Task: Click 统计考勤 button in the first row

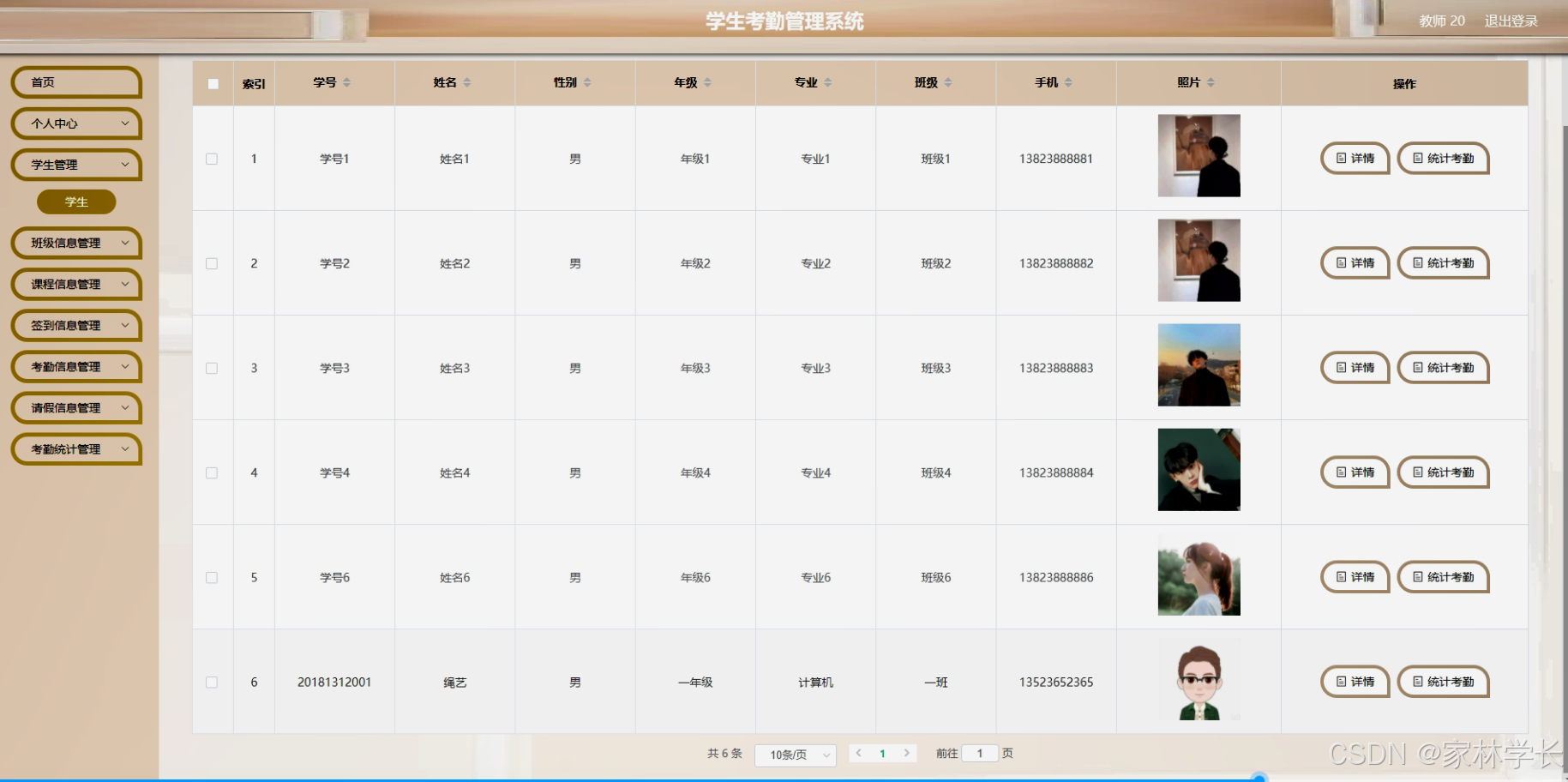Action: point(1443,158)
